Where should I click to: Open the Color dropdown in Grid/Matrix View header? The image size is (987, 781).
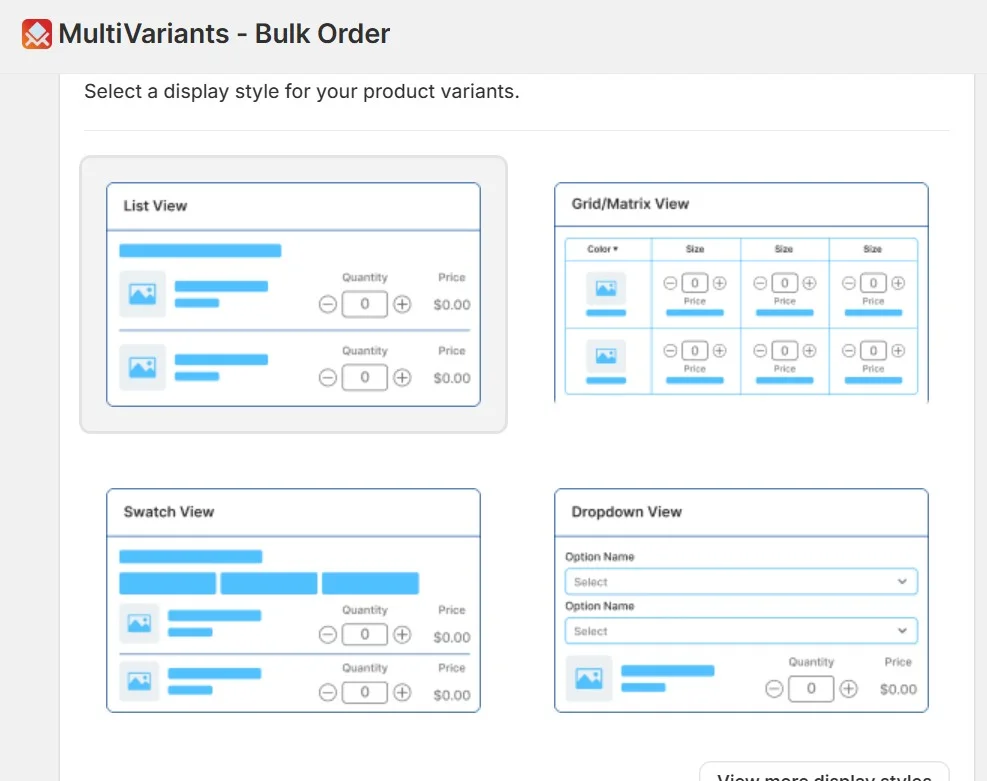coord(602,249)
